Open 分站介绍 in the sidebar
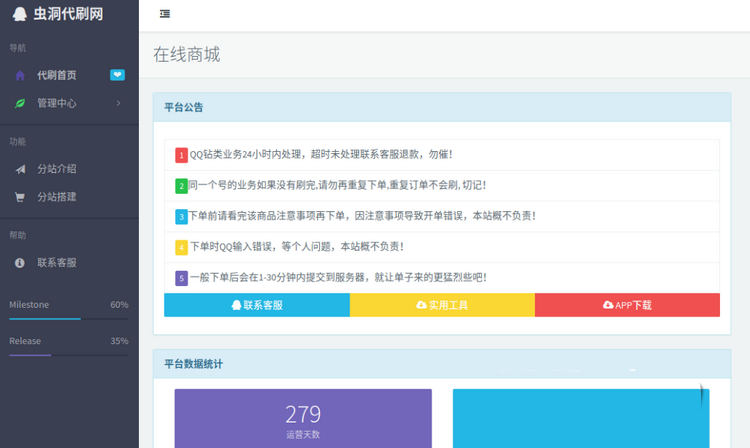750x448 pixels. point(57,169)
